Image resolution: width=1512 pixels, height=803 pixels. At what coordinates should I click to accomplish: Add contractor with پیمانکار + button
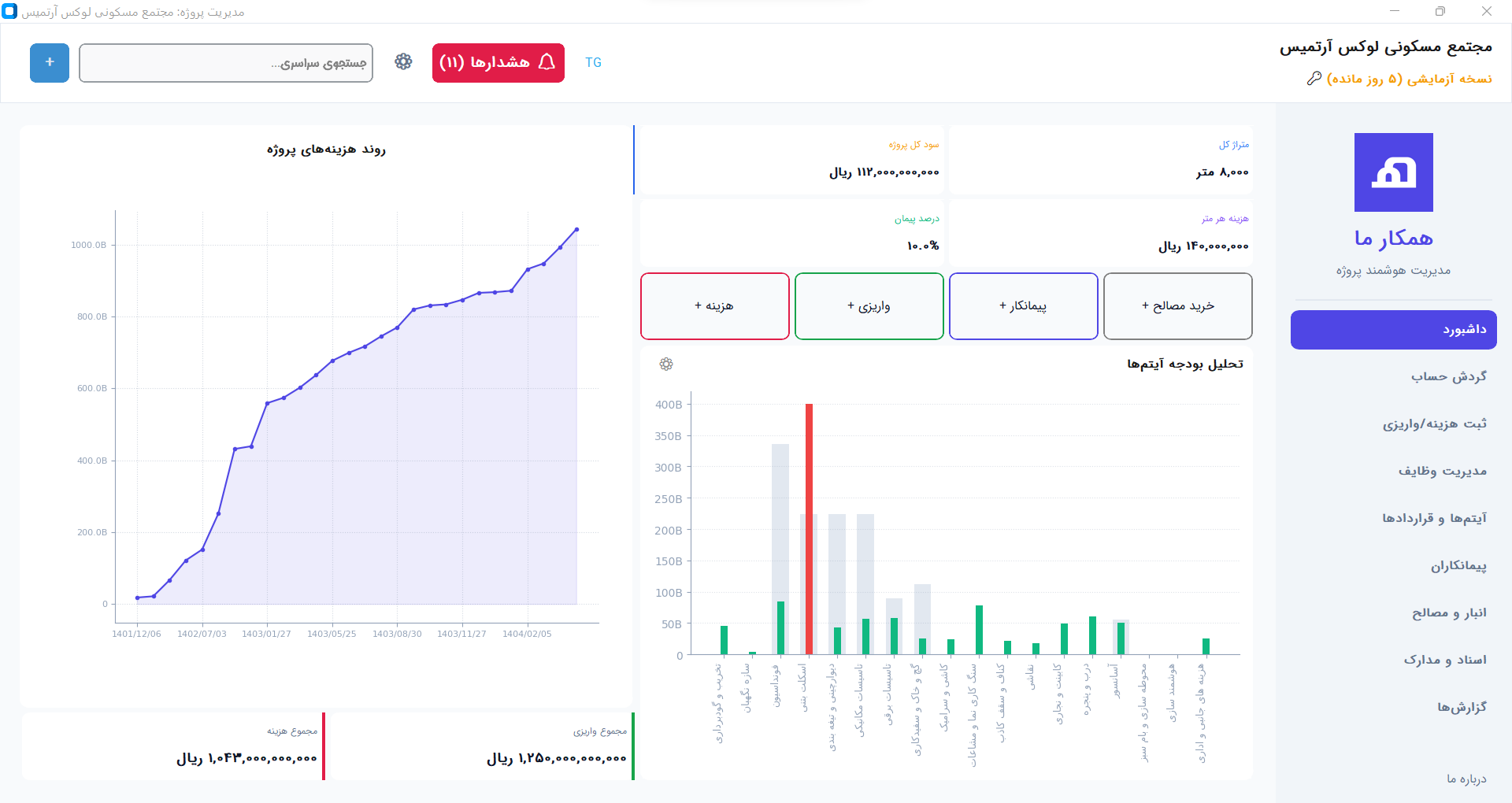click(x=1023, y=306)
